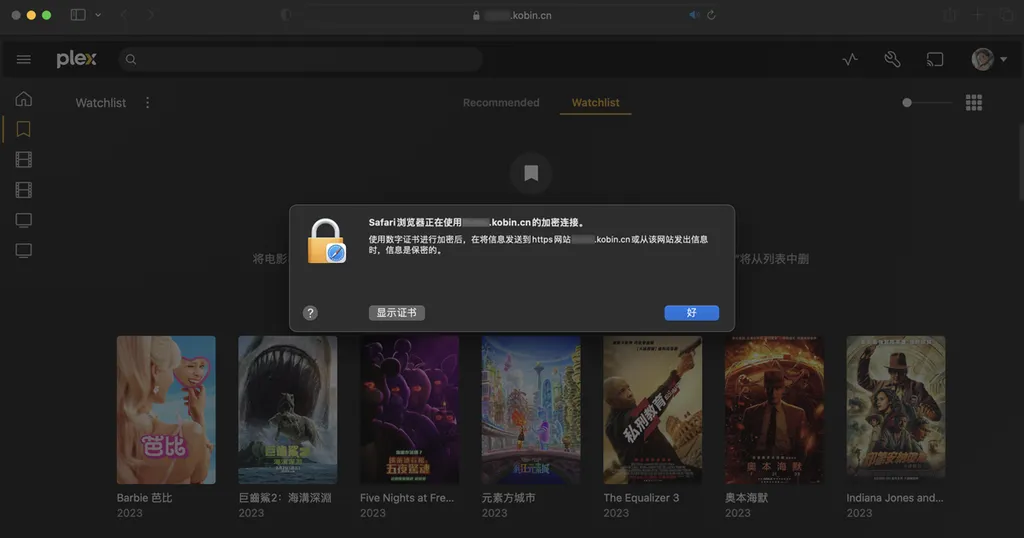Open the Indiana Jones poster
This screenshot has height=538, width=1024.
(x=896, y=410)
